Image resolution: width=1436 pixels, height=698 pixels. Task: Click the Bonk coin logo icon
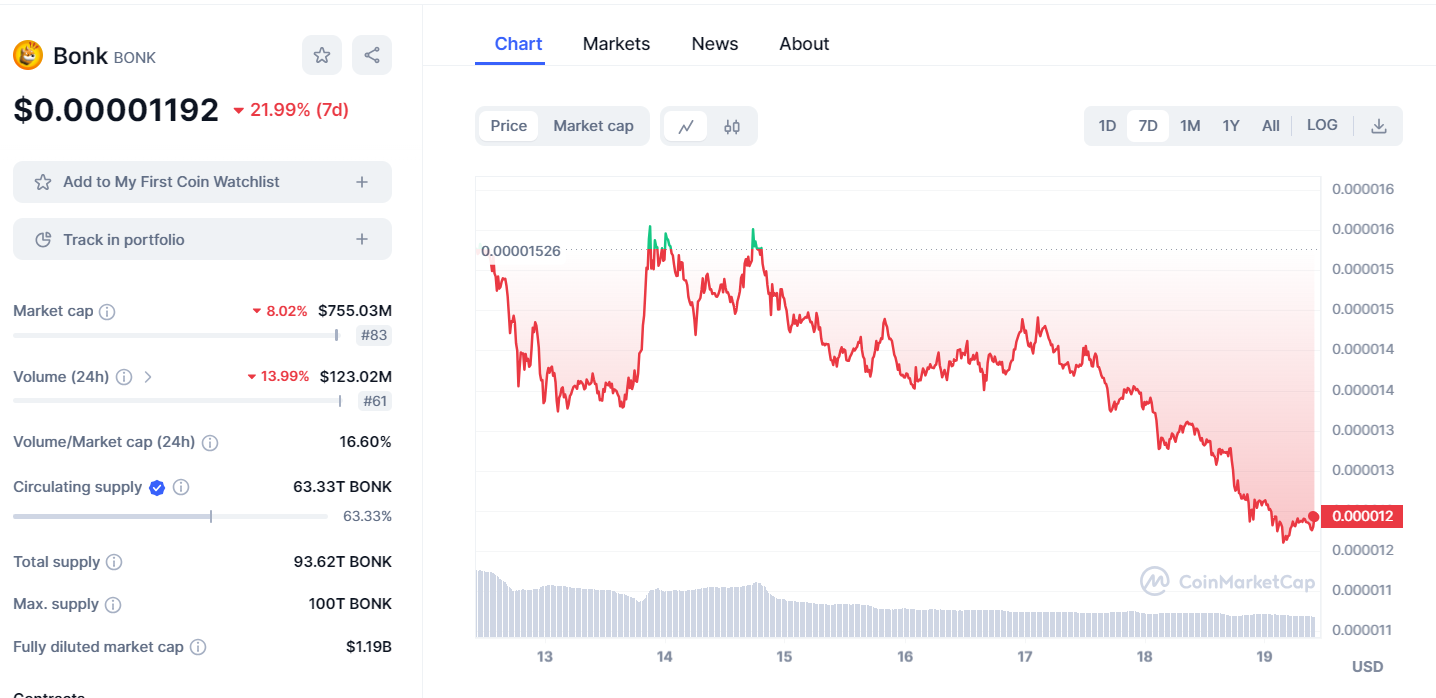pos(28,55)
